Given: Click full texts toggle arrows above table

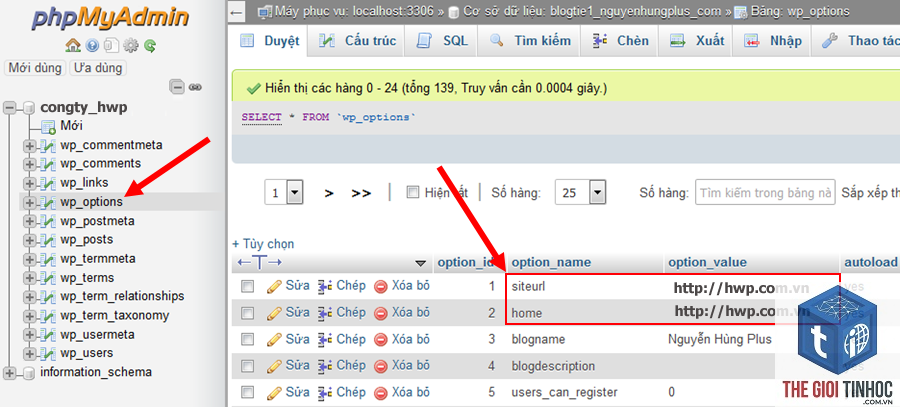Looking at the screenshot, I should click(x=259, y=263).
